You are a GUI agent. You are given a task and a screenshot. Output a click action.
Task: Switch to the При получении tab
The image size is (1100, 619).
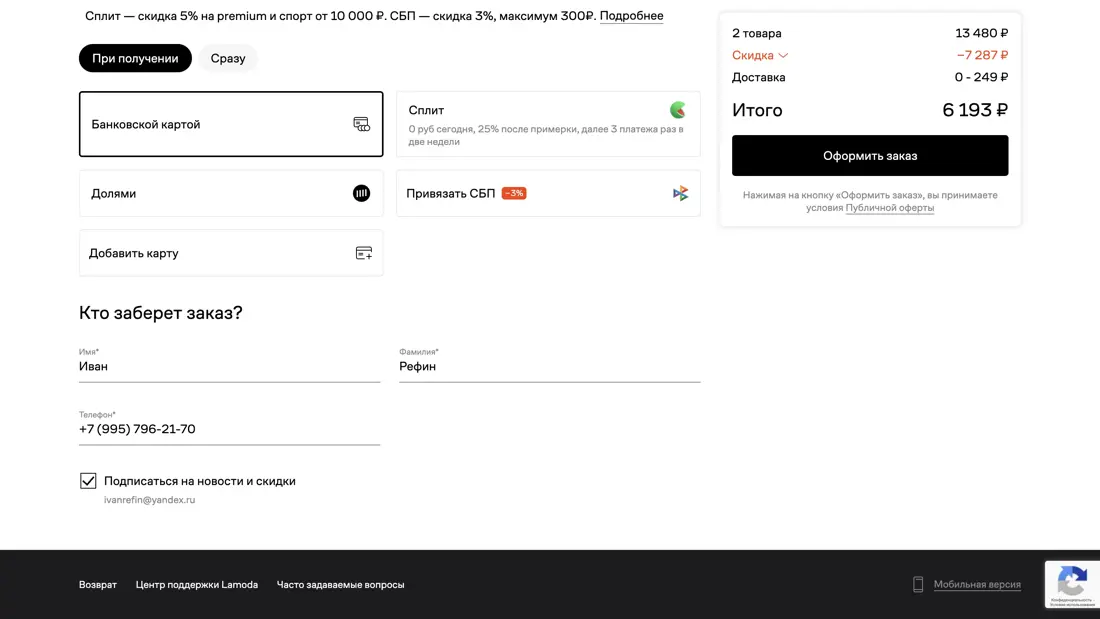(135, 59)
